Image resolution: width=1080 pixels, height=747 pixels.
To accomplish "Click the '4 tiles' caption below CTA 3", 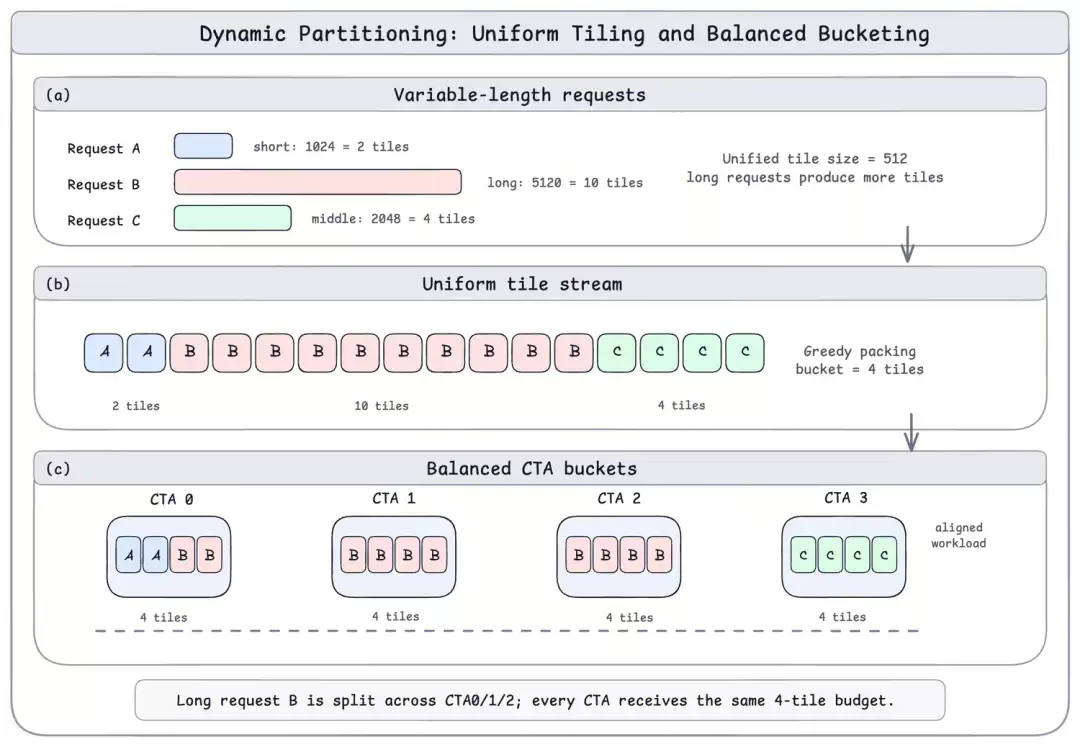I will point(842,617).
